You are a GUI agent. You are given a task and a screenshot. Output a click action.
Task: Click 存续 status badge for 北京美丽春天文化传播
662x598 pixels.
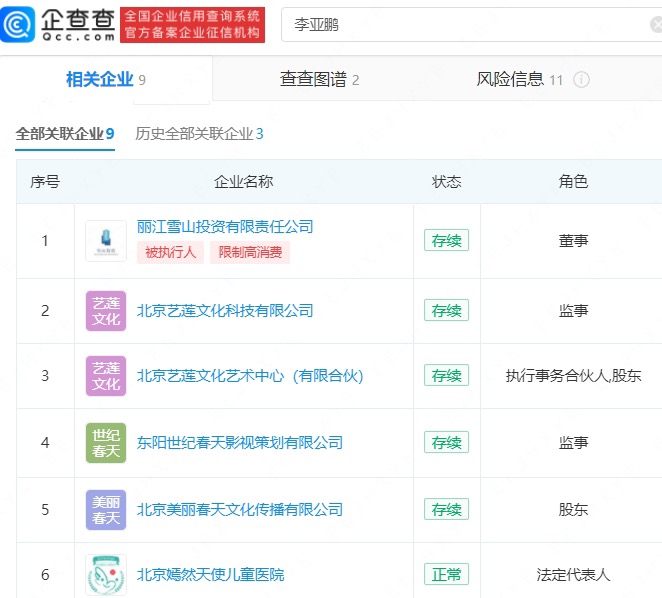447,509
